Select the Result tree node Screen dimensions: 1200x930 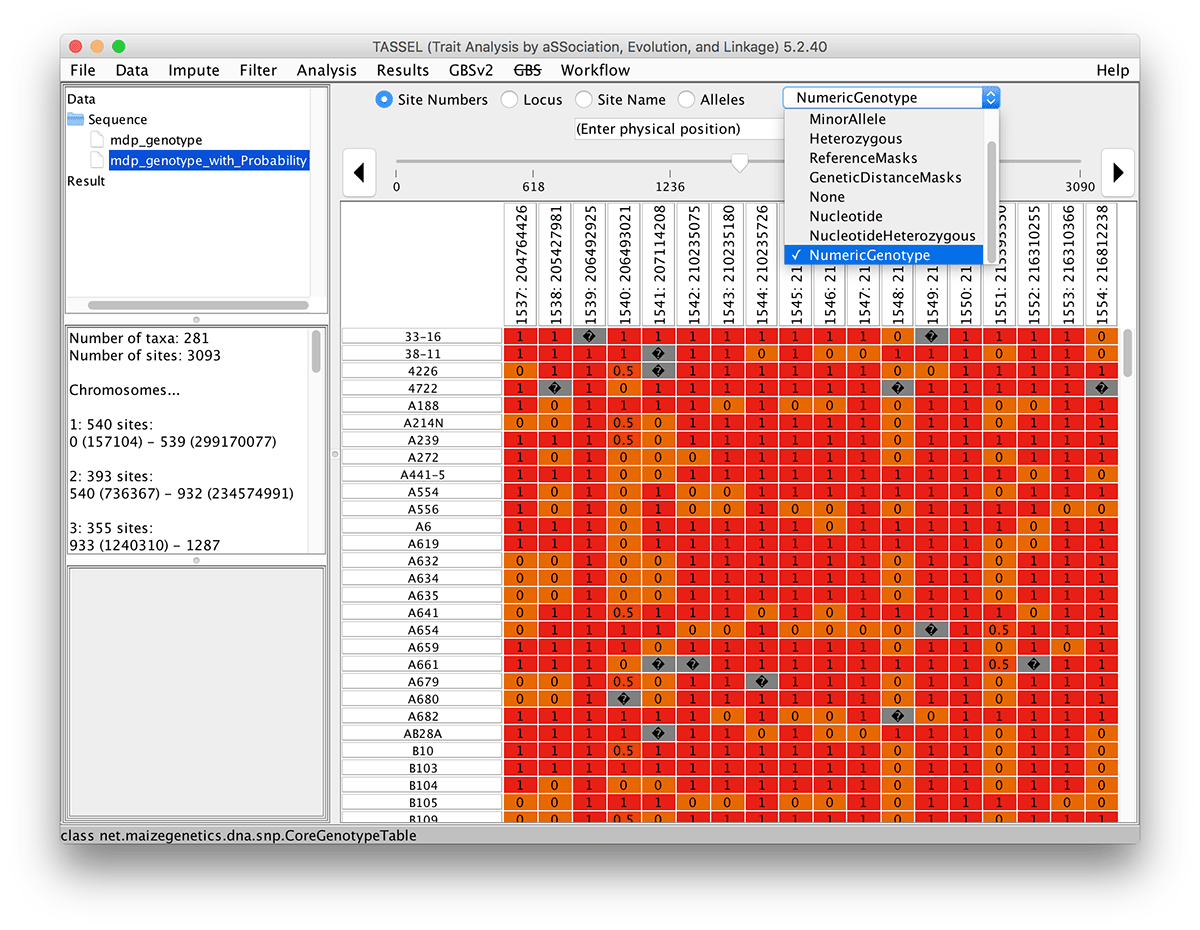pos(86,181)
